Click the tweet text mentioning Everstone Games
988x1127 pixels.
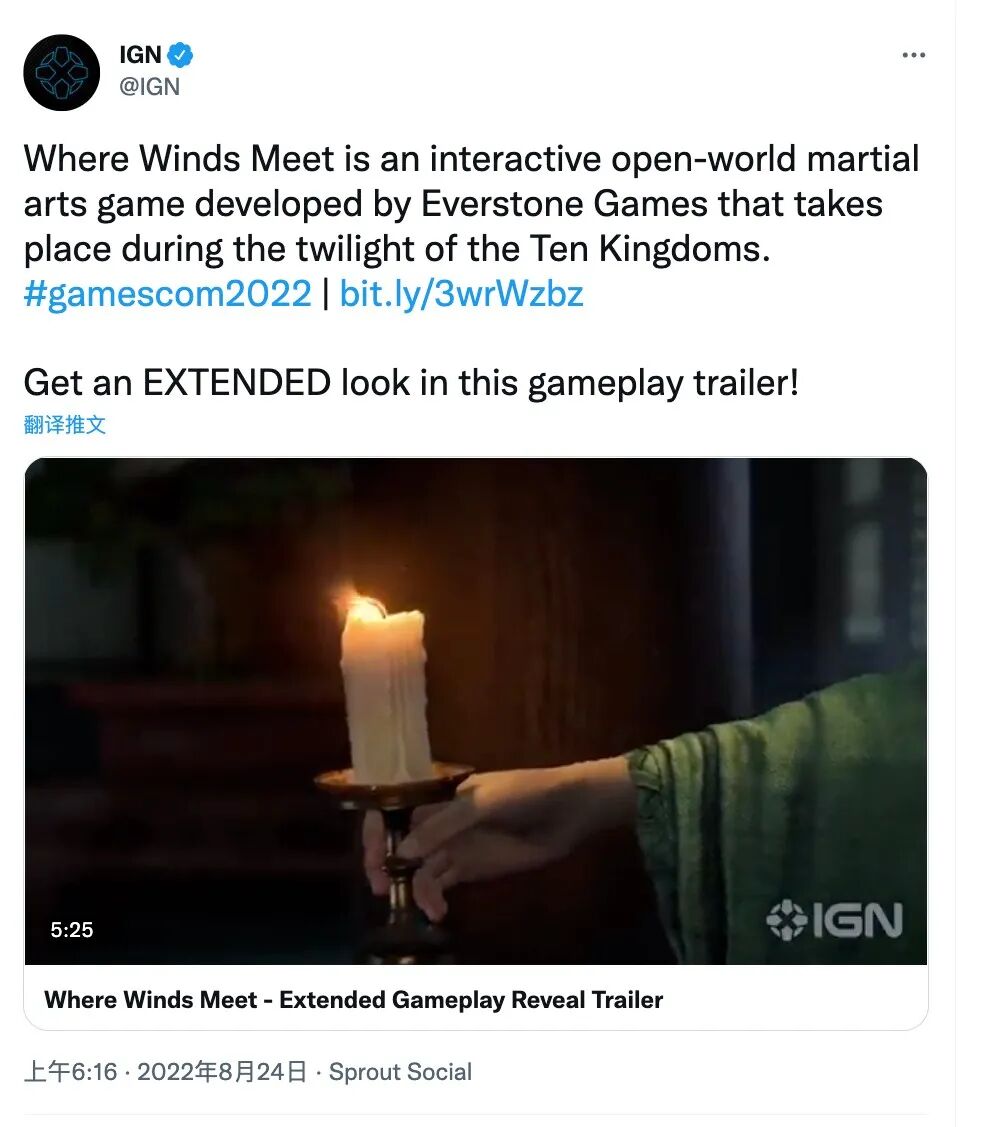pyautogui.click(x=471, y=204)
